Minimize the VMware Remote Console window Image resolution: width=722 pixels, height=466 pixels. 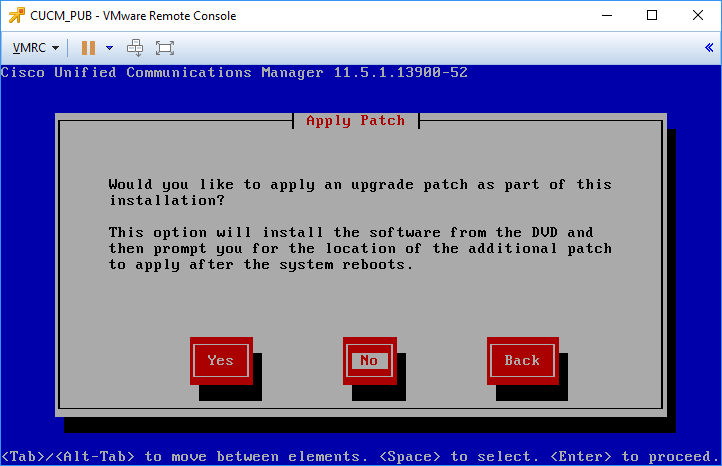607,16
